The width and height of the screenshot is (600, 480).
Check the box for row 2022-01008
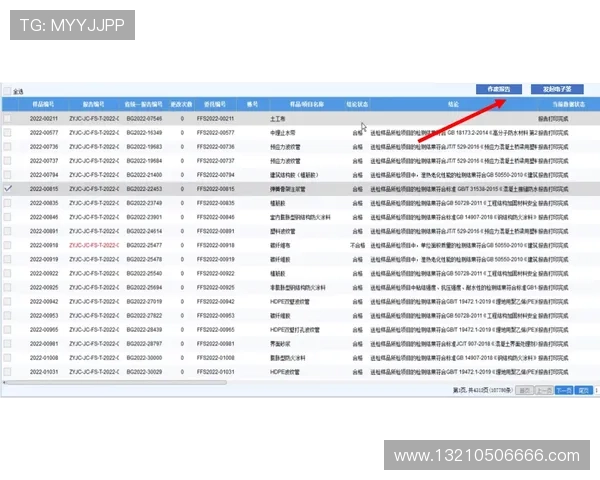point(7,358)
